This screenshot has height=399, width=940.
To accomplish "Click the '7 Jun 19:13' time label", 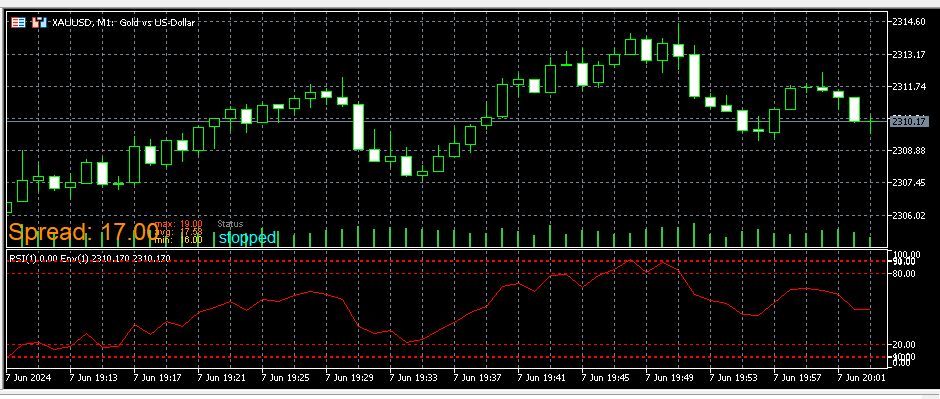I will click(x=93, y=378).
